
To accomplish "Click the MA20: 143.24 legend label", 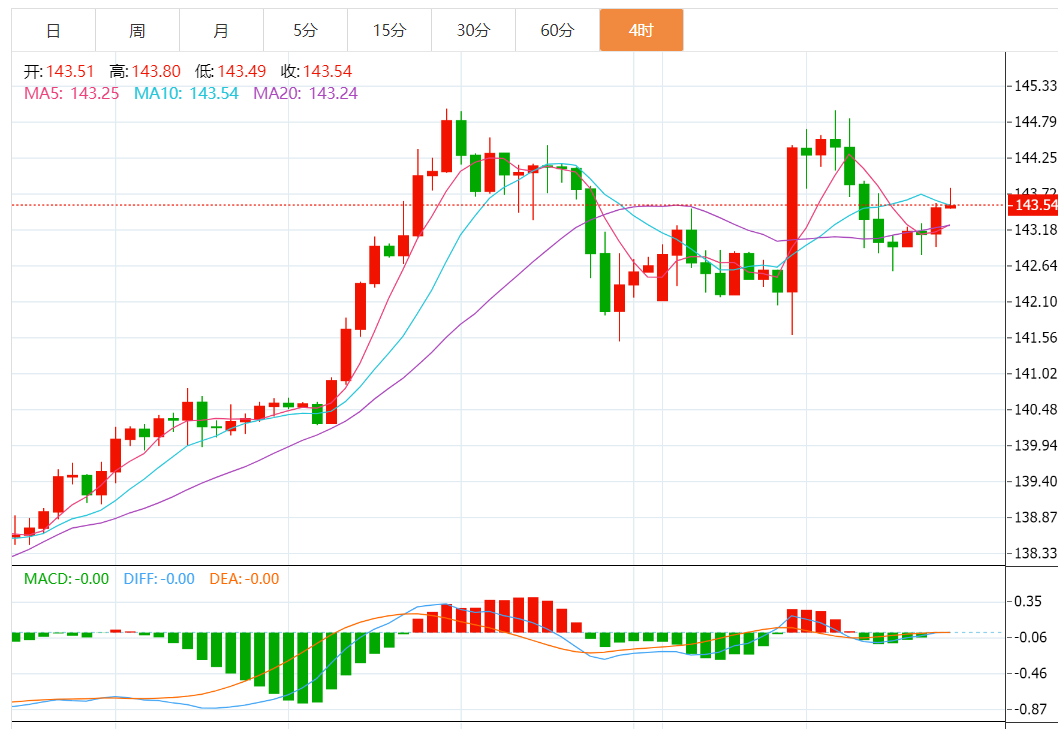I will tap(305, 93).
